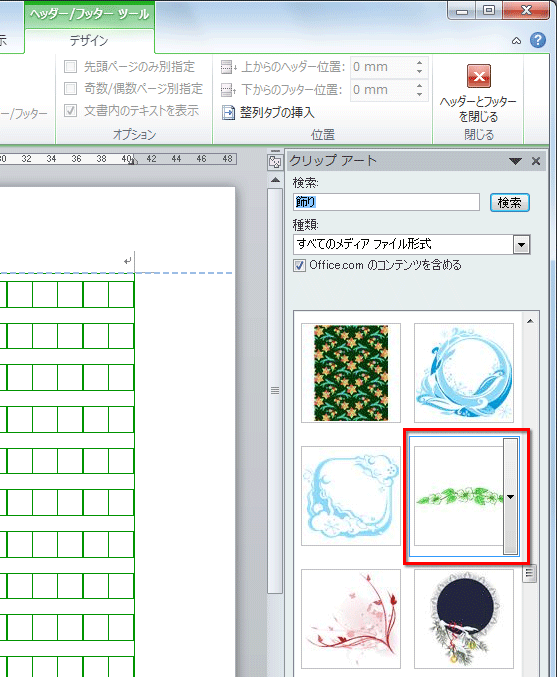Click the クリップ アート pane title
Image resolution: width=557 pixels, height=677 pixels.
pos(333,161)
